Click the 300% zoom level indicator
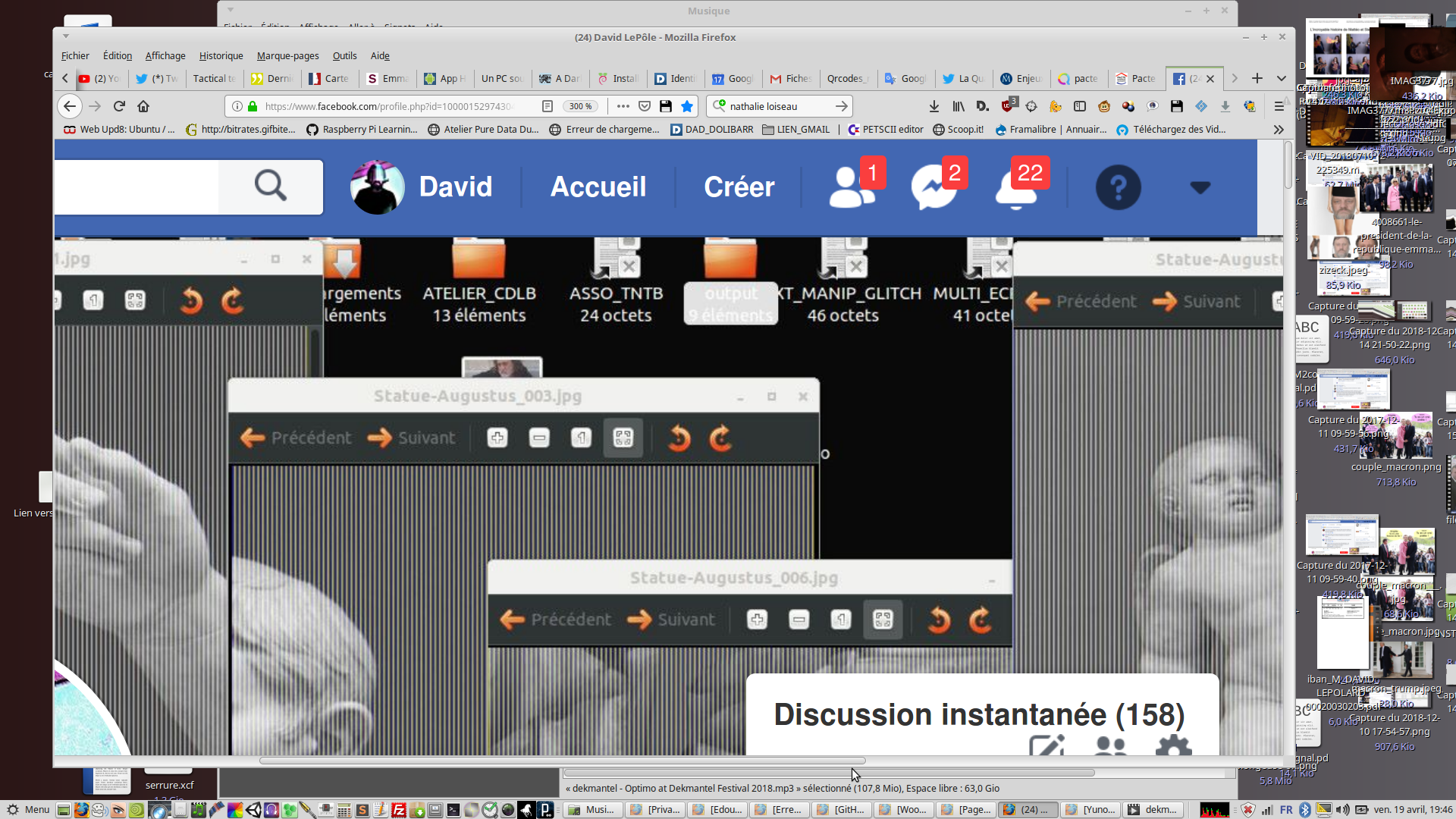This screenshot has height=819, width=1456. point(581,106)
